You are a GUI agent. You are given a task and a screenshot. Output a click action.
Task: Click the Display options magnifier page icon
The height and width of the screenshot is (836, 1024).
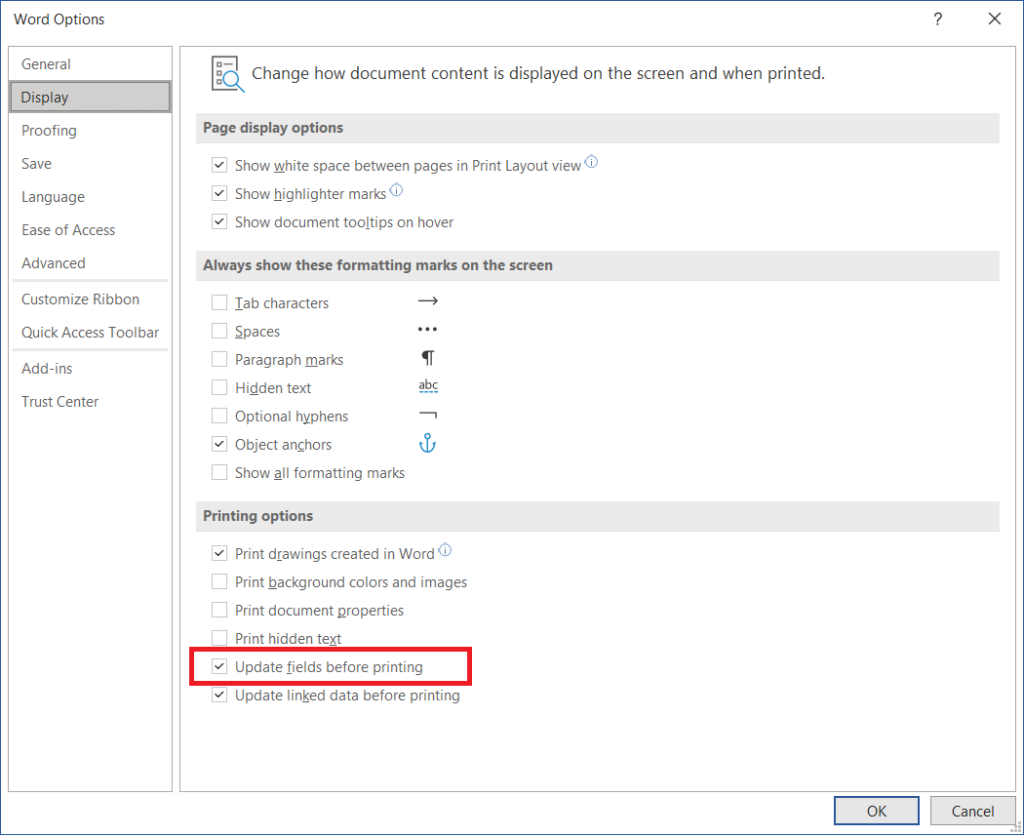click(x=227, y=74)
